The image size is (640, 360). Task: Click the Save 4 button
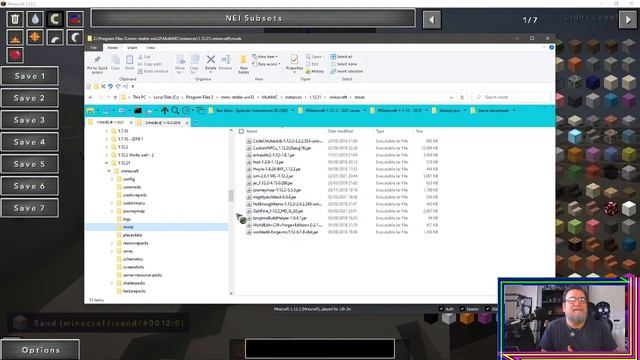(x=30, y=142)
